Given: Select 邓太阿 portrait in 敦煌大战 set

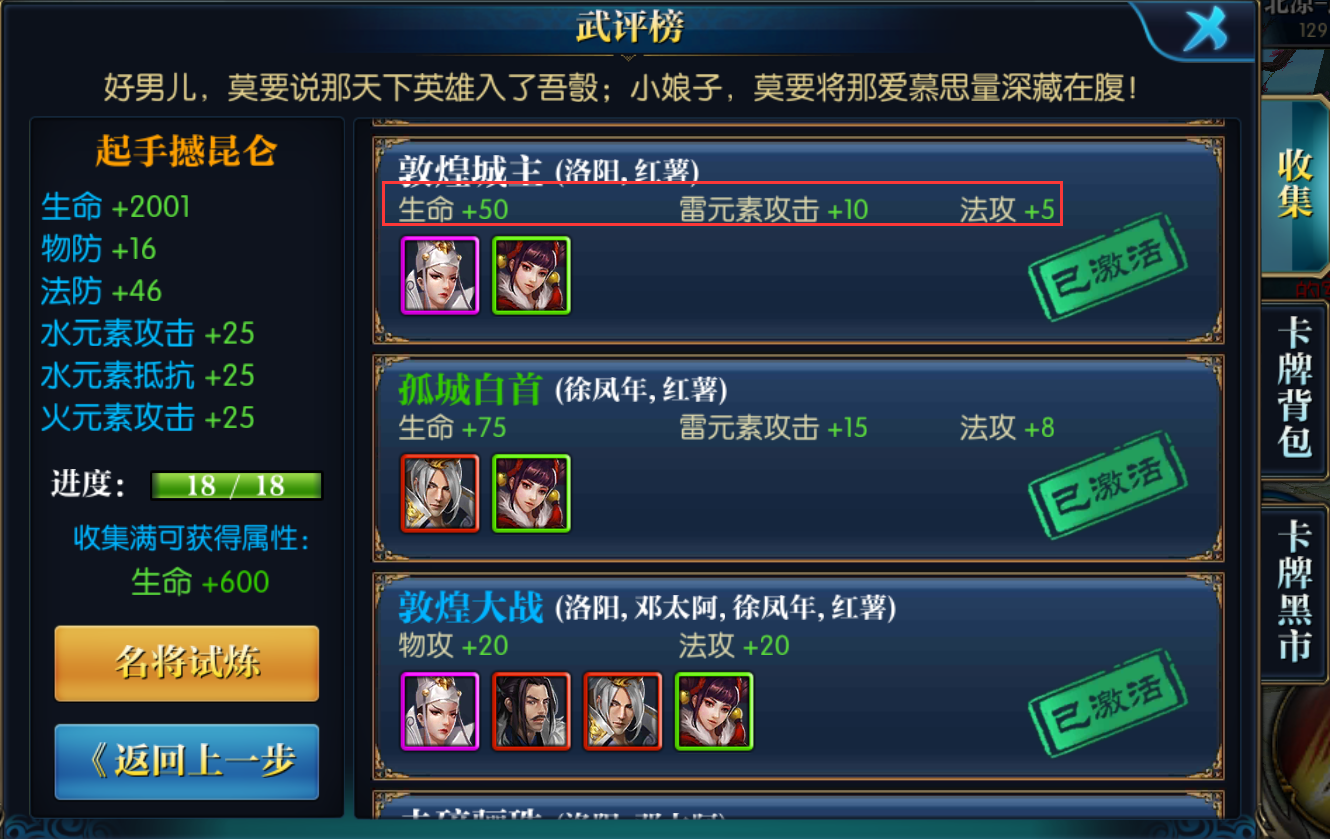Looking at the screenshot, I should (x=532, y=711).
